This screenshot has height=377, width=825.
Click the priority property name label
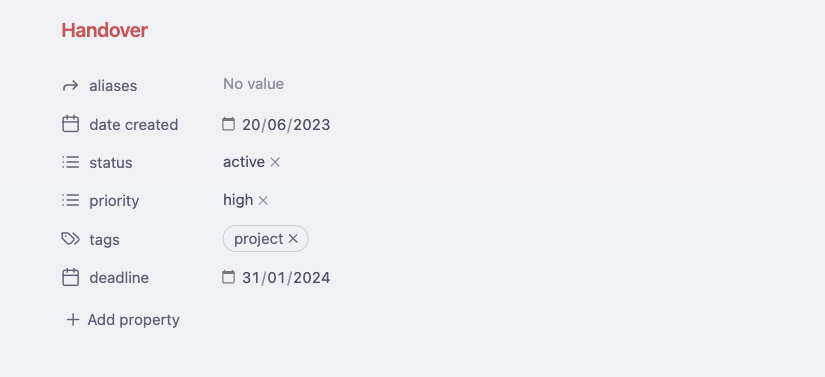click(114, 201)
